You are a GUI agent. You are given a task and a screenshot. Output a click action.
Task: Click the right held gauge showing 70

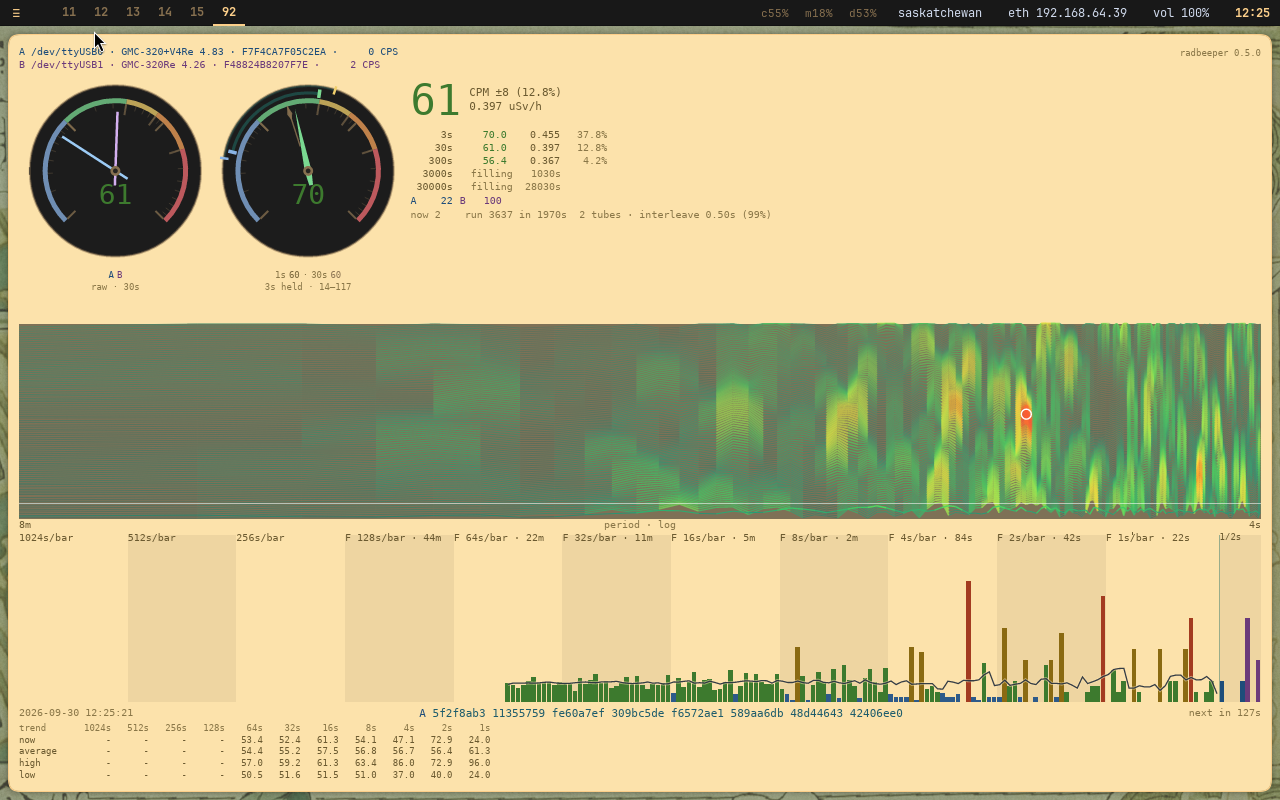click(x=308, y=171)
